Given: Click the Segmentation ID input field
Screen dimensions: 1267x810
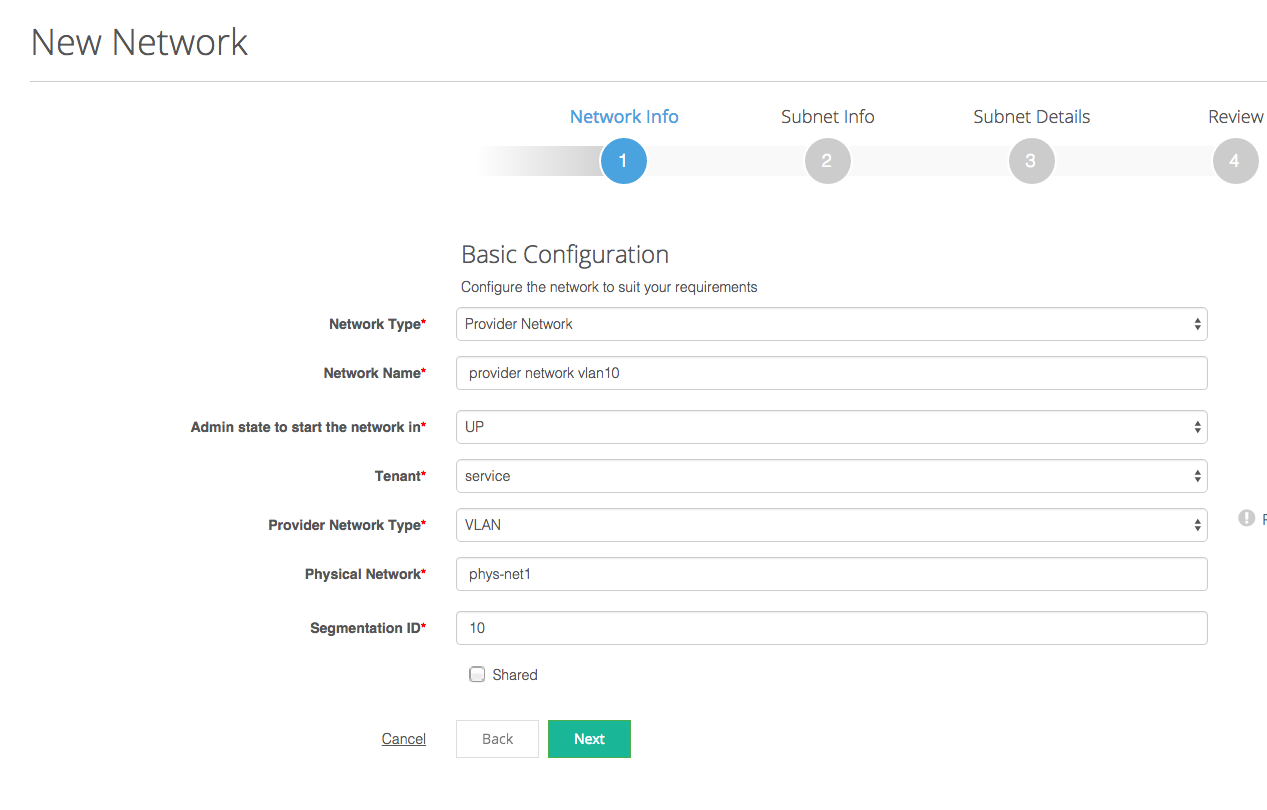Looking at the screenshot, I should [x=831, y=628].
